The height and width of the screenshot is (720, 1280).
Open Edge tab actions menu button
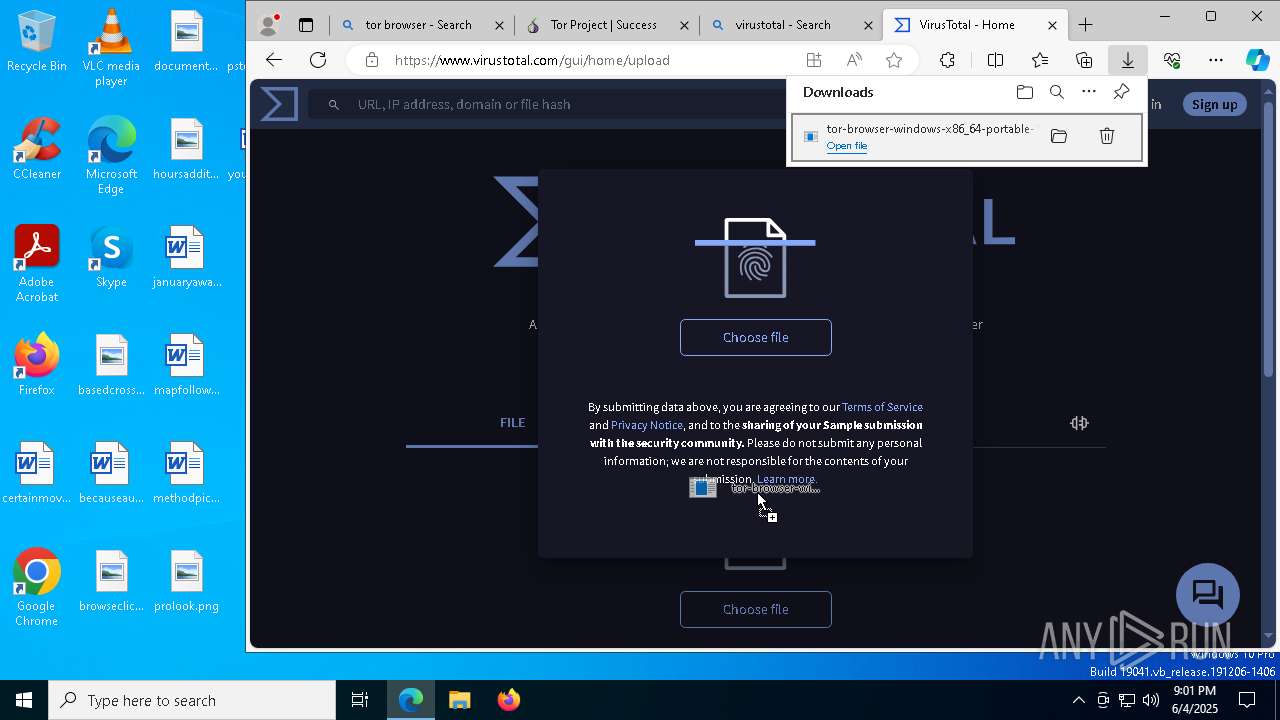click(306, 25)
